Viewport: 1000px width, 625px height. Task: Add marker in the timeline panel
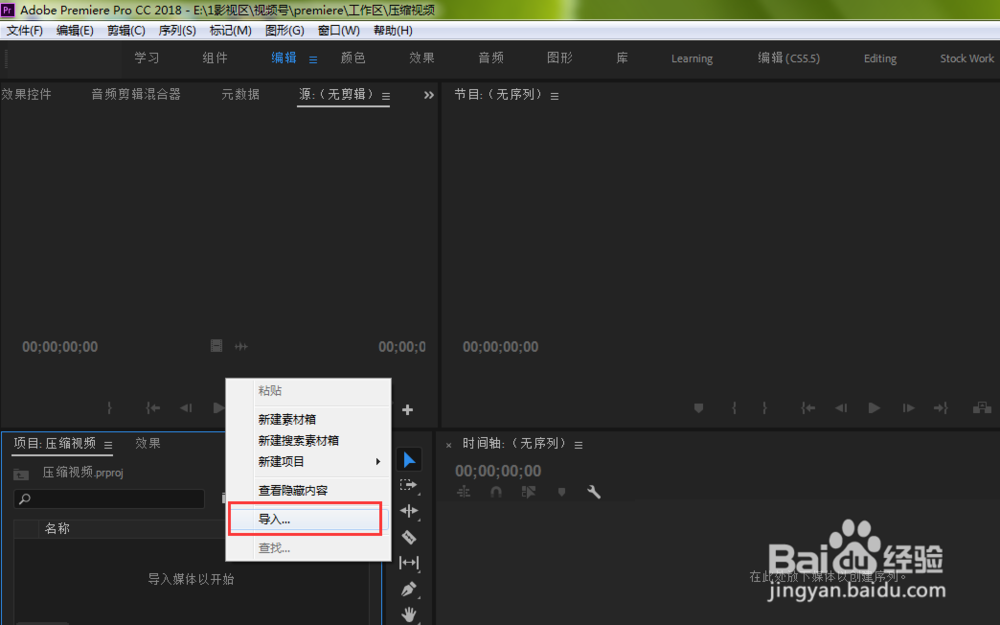click(561, 492)
